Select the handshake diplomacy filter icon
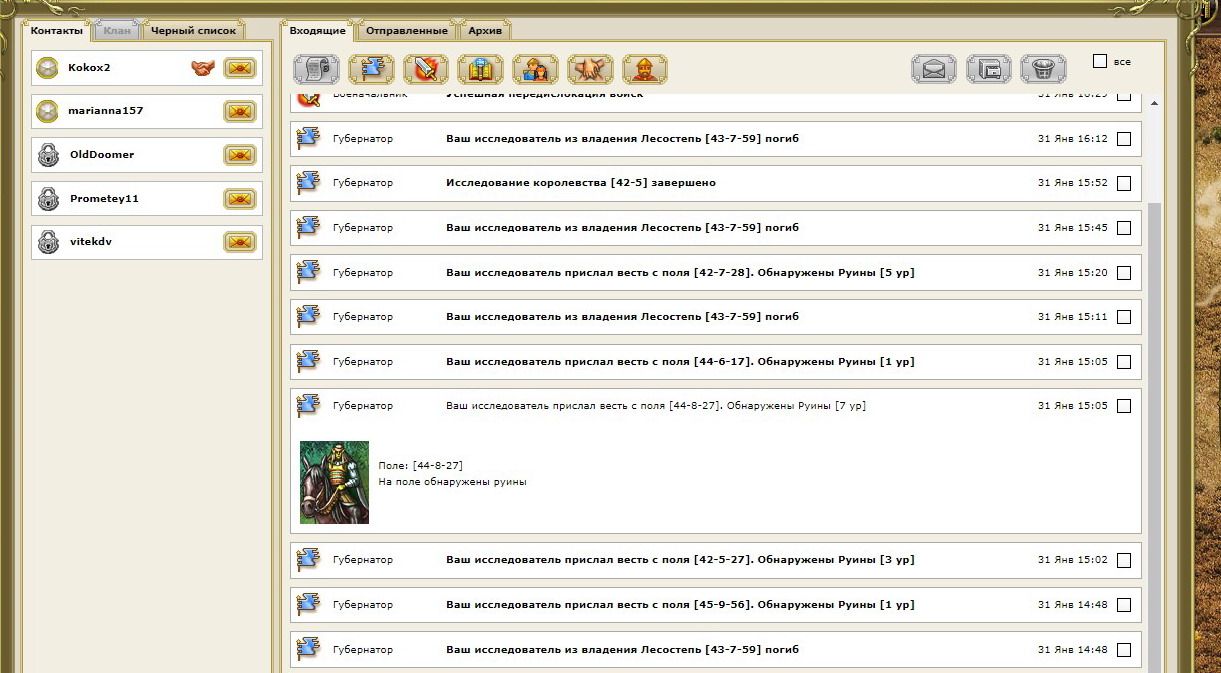 590,69
